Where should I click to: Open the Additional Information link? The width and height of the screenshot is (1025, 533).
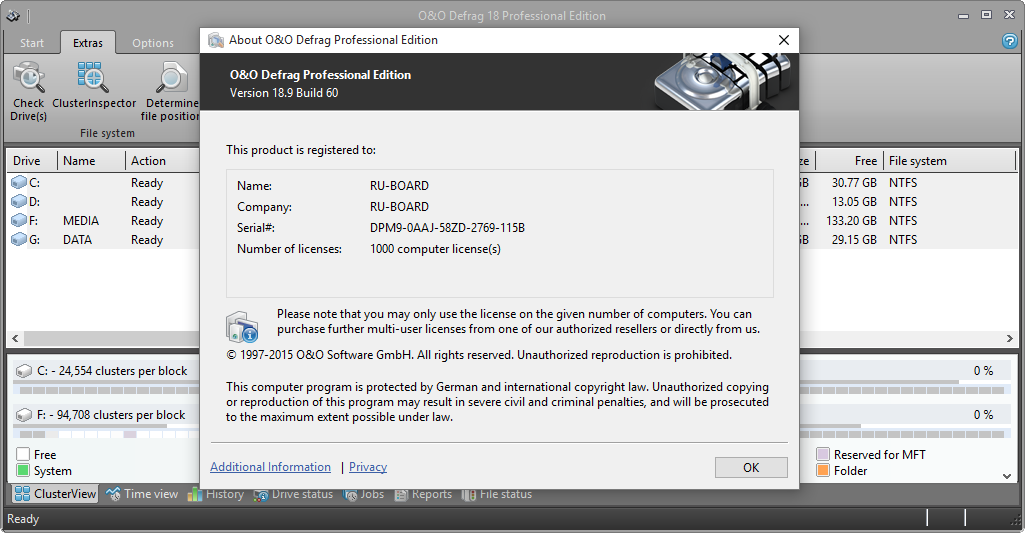pyautogui.click(x=271, y=467)
